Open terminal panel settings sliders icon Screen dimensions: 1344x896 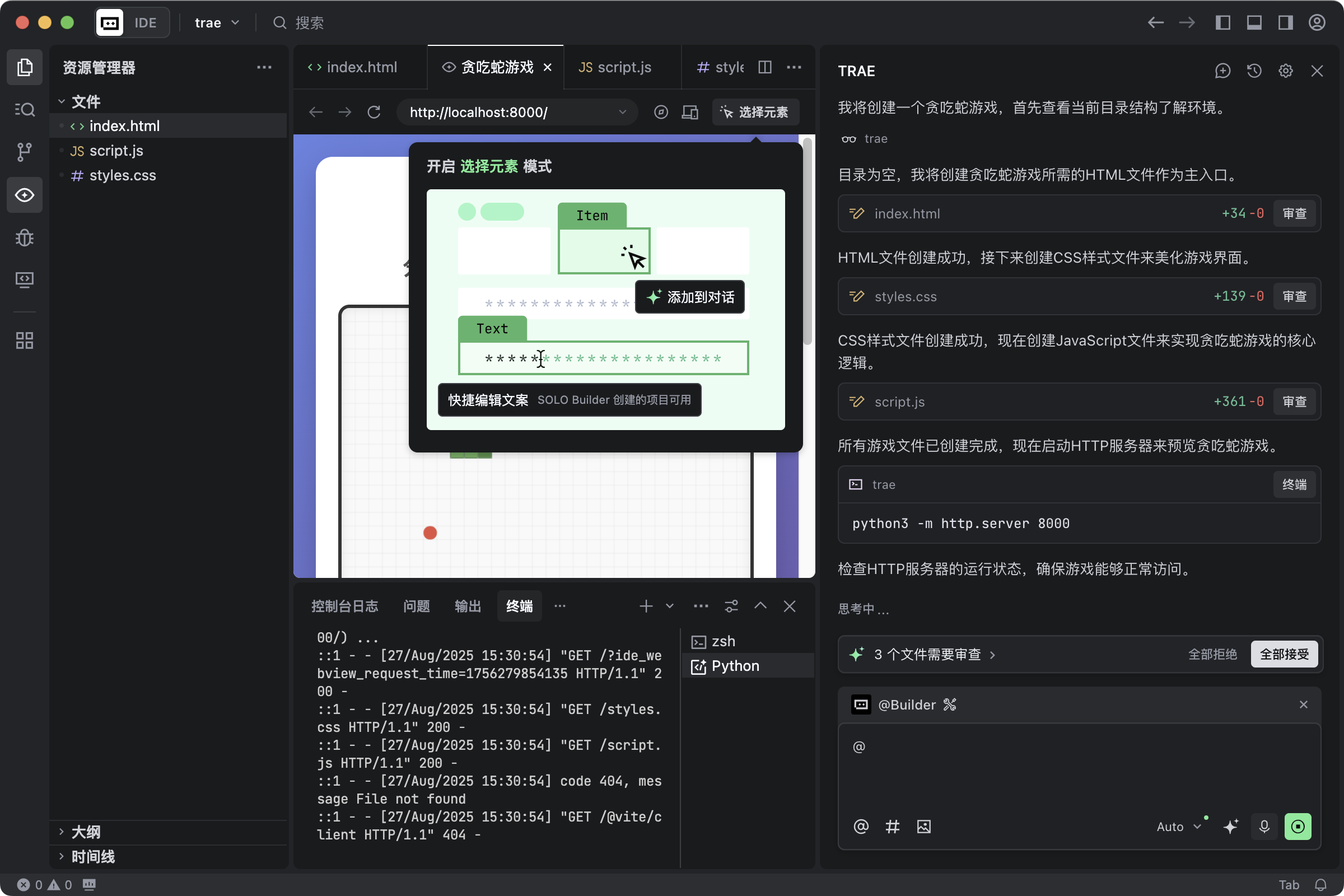(731, 606)
